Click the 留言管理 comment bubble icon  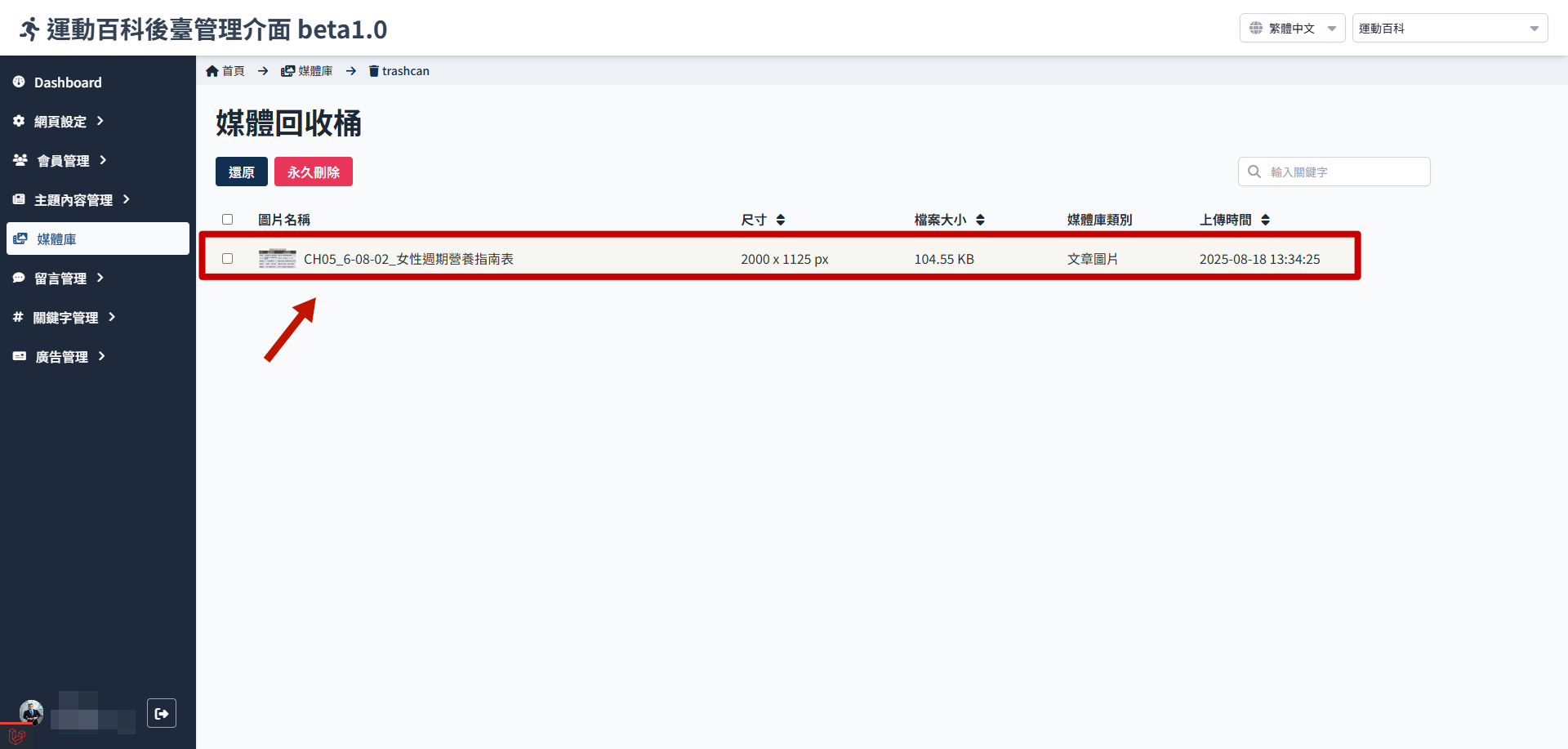[19, 278]
